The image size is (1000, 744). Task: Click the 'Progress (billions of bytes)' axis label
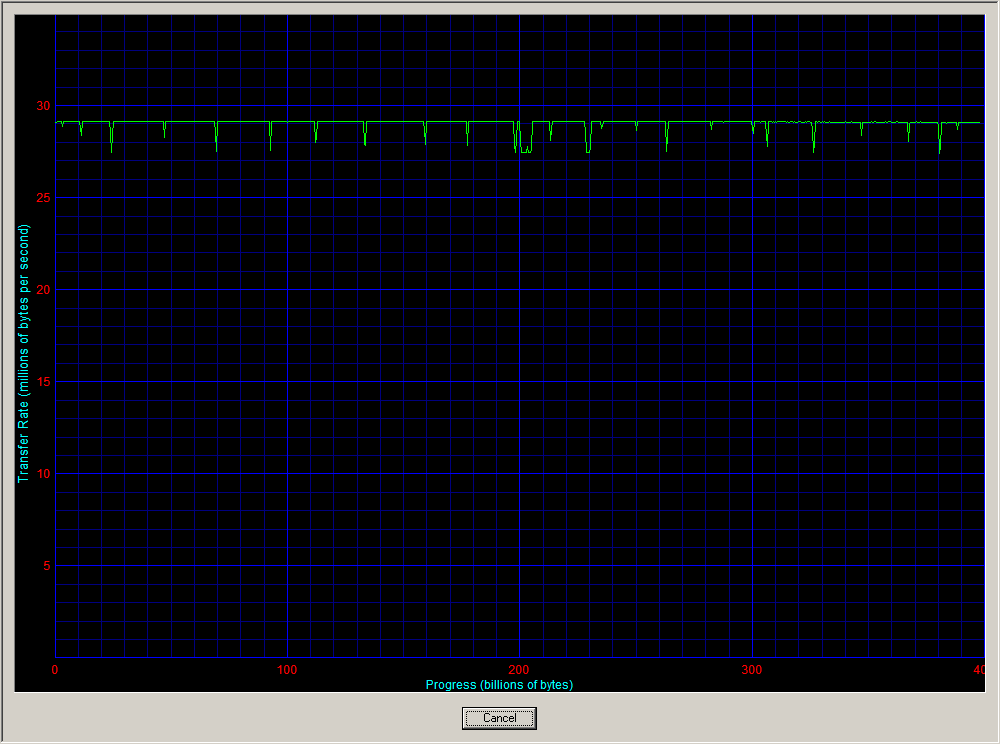(x=499, y=685)
